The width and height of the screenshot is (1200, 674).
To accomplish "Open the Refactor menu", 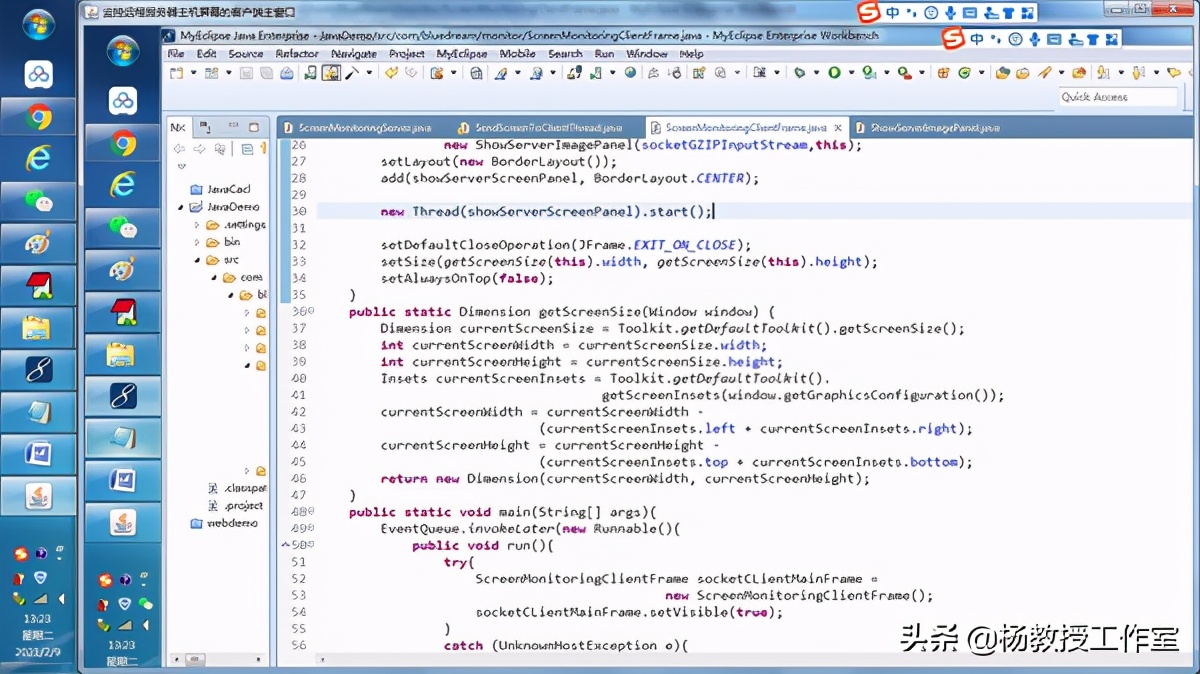I will tap(297, 54).
